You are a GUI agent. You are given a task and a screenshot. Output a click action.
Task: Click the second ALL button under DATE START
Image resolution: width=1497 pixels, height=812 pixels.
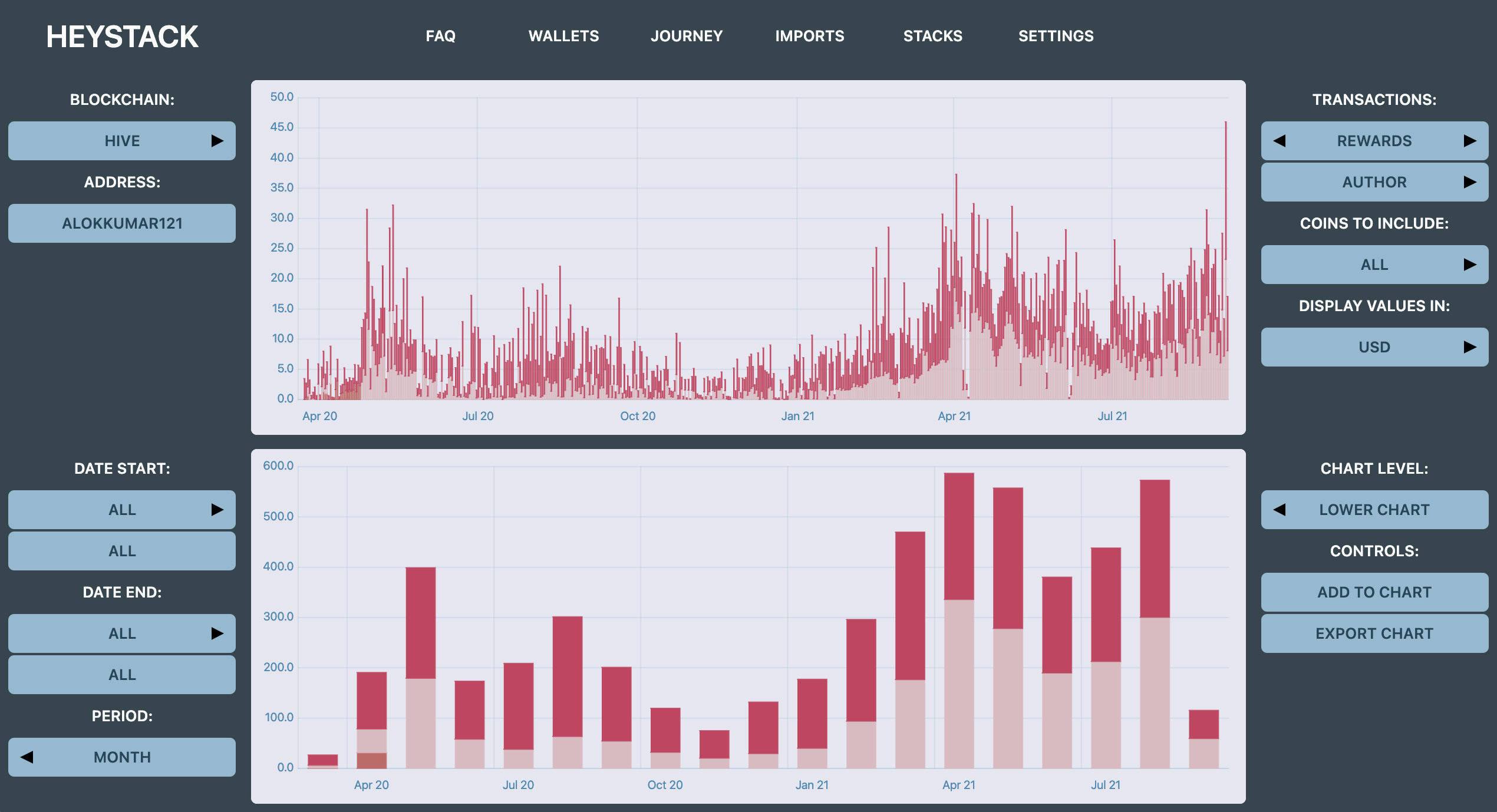click(122, 551)
